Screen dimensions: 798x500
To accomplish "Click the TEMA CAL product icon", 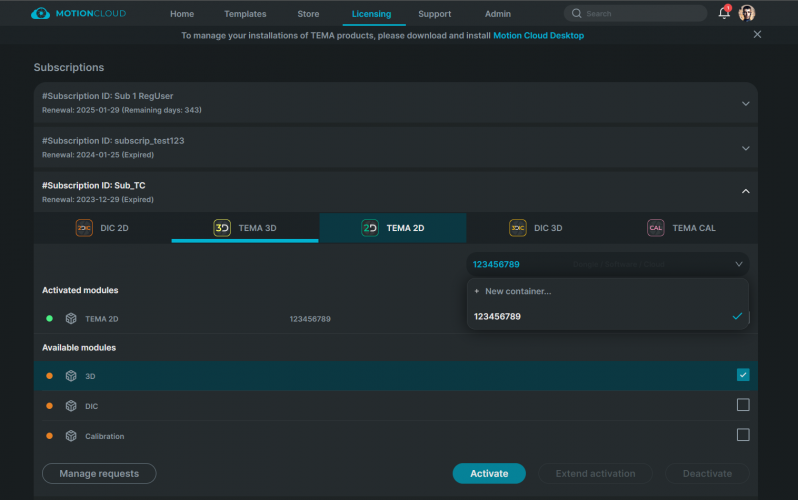I will click(x=656, y=228).
